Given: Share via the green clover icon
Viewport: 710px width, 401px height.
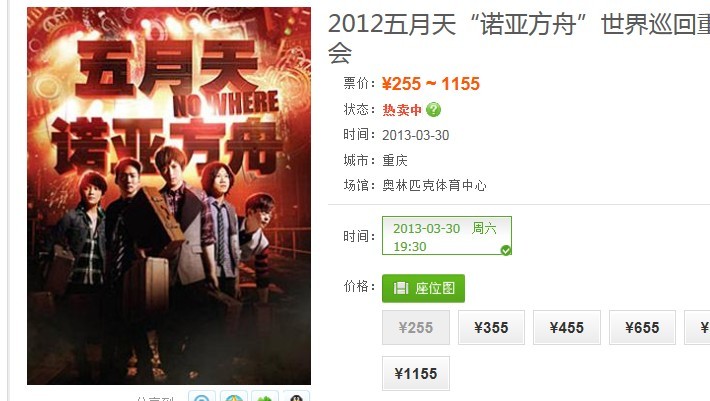Looking at the screenshot, I should (x=265, y=396).
